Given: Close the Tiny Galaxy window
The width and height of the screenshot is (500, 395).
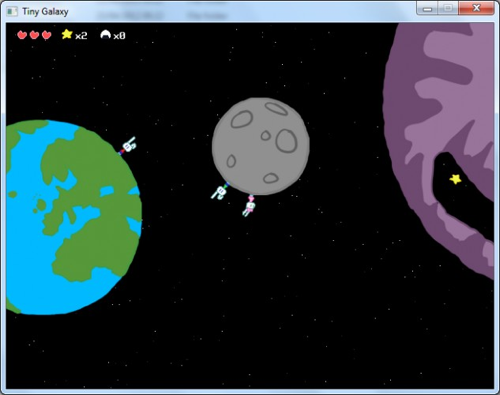Looking at the screenshot, I should 476,8.
